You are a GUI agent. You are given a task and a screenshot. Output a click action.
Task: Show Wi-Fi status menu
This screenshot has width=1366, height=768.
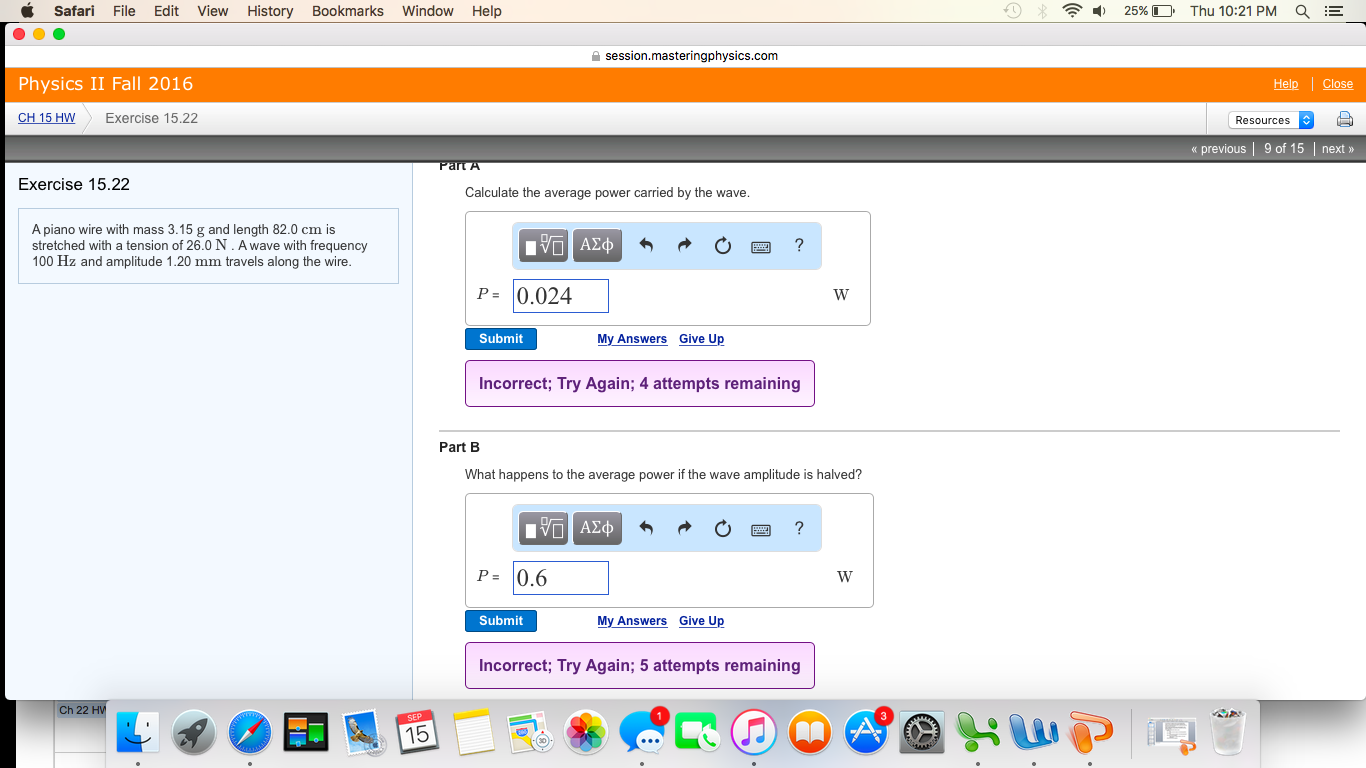(x=1072, y=11)
